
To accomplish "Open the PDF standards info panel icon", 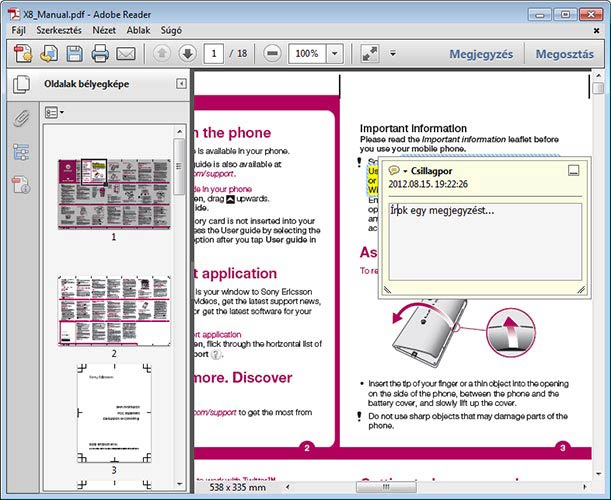I will pyautogui.click(x=21, y=185).
